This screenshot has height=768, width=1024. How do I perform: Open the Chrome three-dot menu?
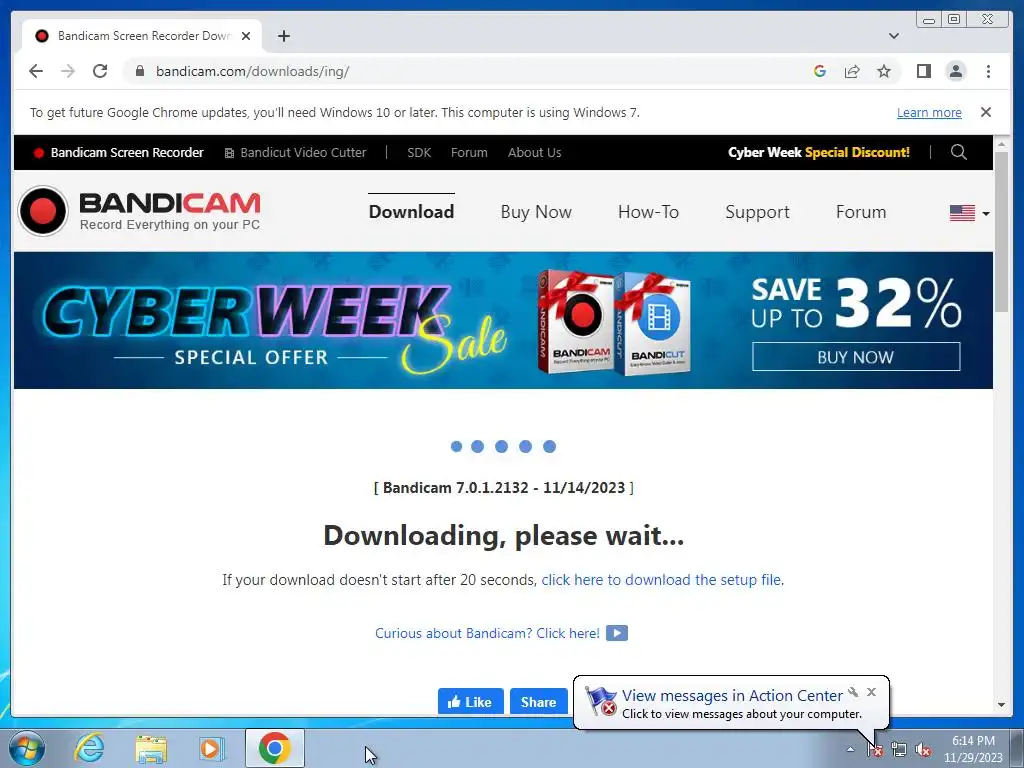click(988, 71)
